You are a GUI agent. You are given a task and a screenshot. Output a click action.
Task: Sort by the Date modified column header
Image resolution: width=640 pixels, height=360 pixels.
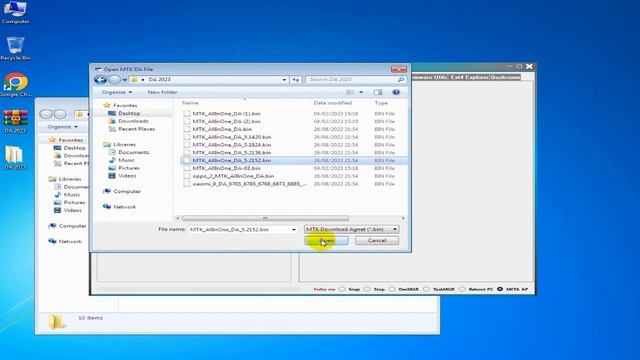tap(333, 103)
